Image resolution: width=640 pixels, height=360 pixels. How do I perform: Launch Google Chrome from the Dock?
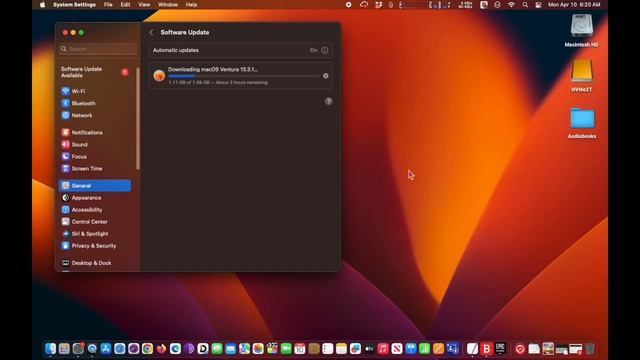click(147, 349)
